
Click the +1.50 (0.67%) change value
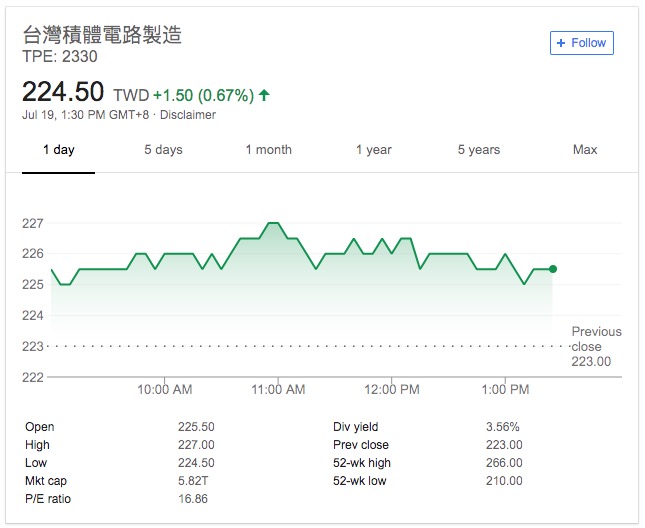click(x=204, y=95)
